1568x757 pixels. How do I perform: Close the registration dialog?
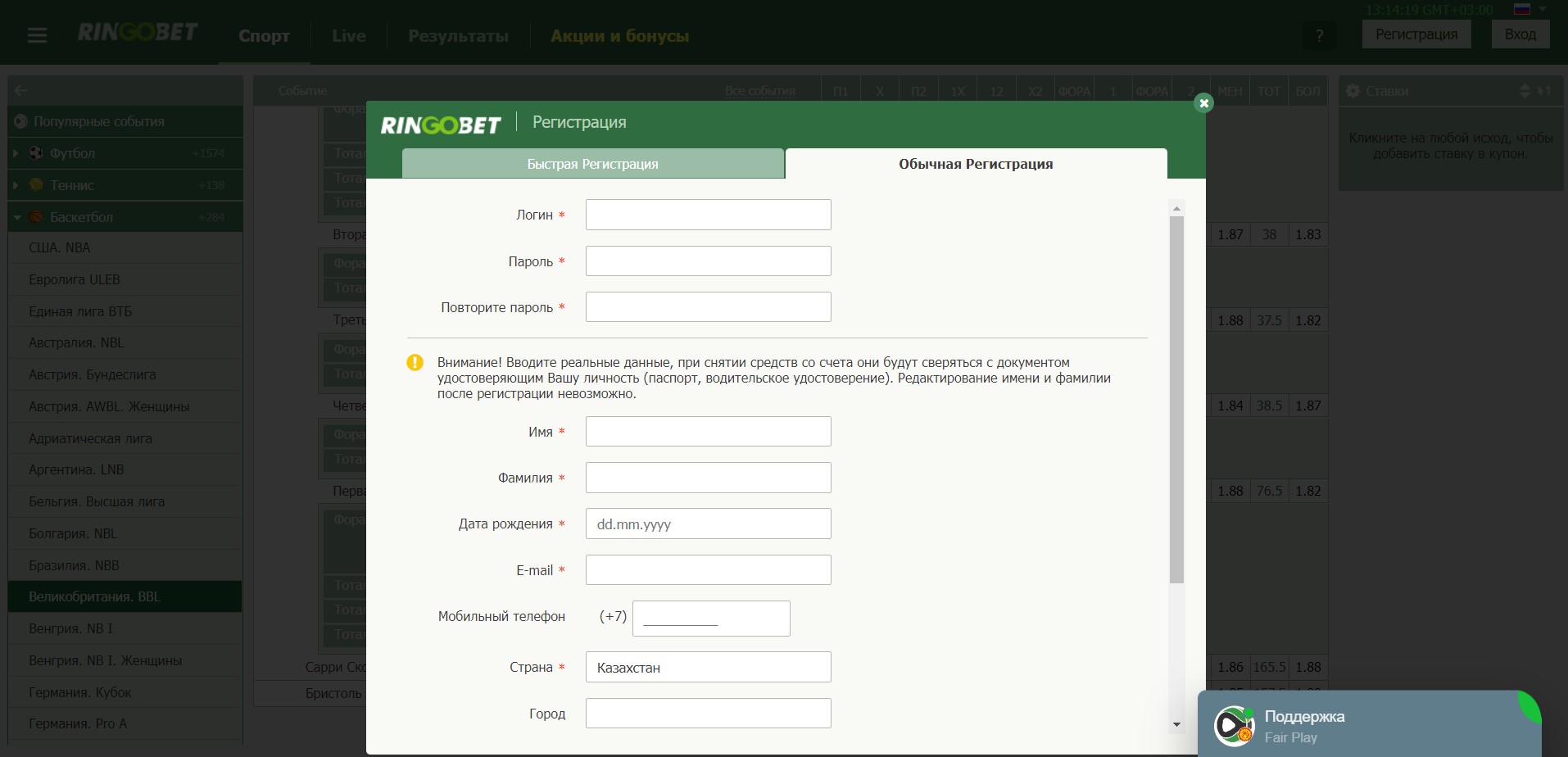point(1203,103)
